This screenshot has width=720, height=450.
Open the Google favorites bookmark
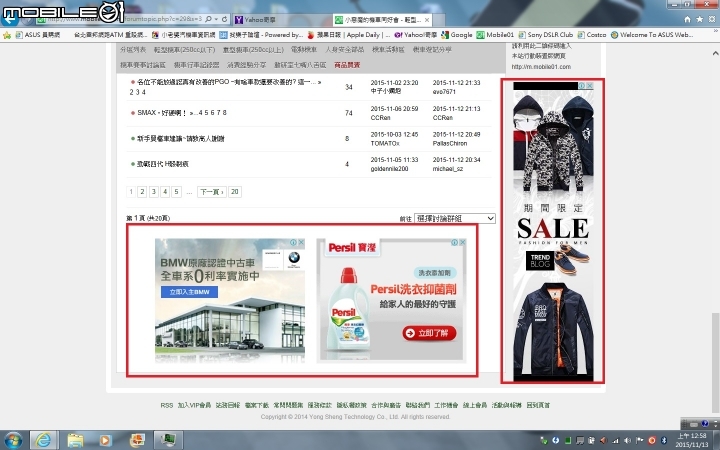pos(457,35)
